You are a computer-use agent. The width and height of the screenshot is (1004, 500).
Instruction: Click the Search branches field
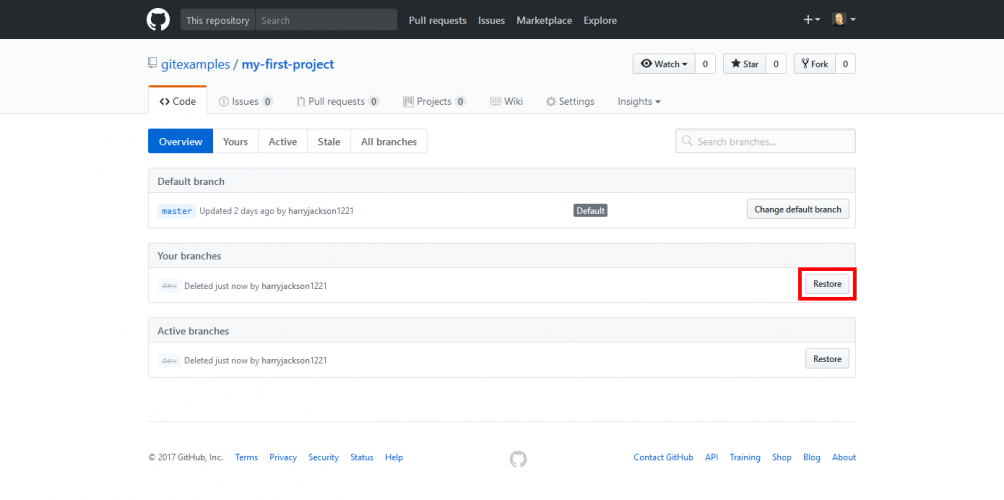point(765,141)
